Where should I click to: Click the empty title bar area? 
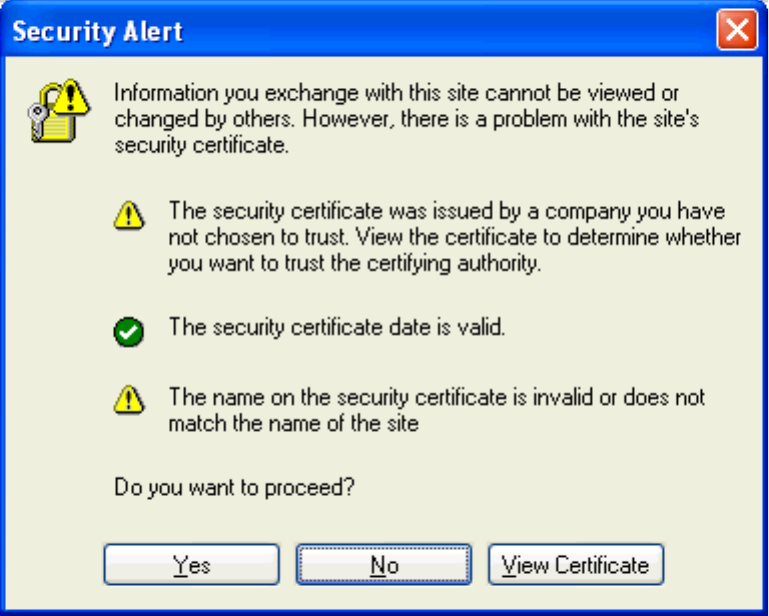450,31
